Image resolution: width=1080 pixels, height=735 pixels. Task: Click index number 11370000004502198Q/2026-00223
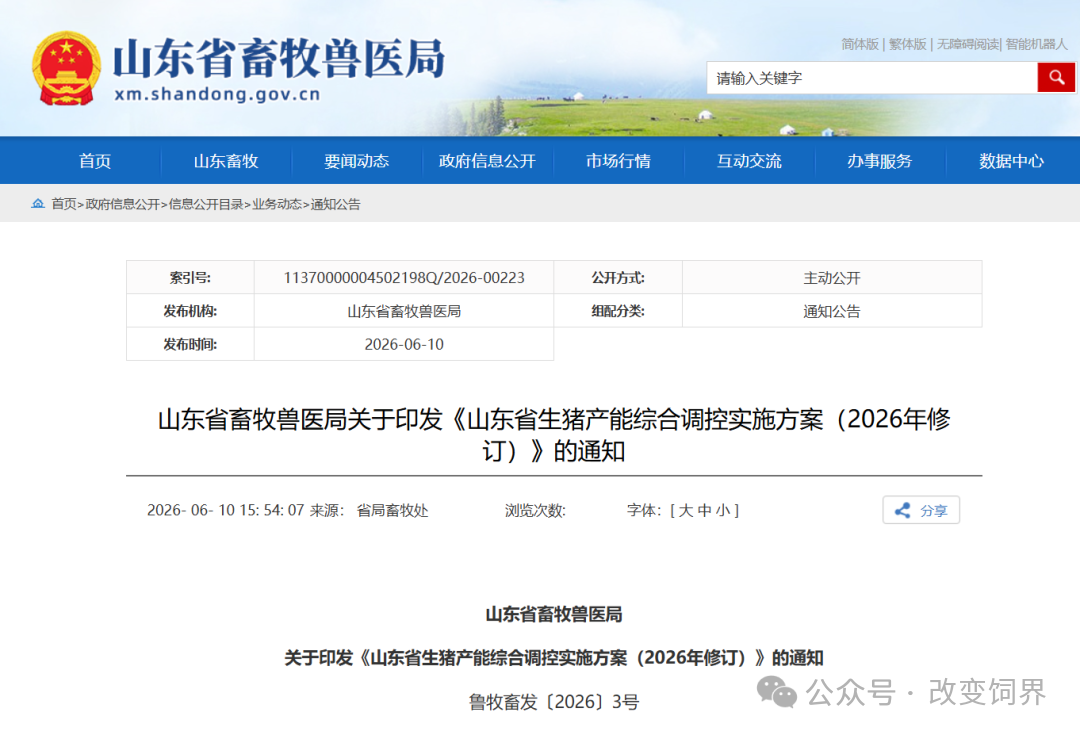404,278
